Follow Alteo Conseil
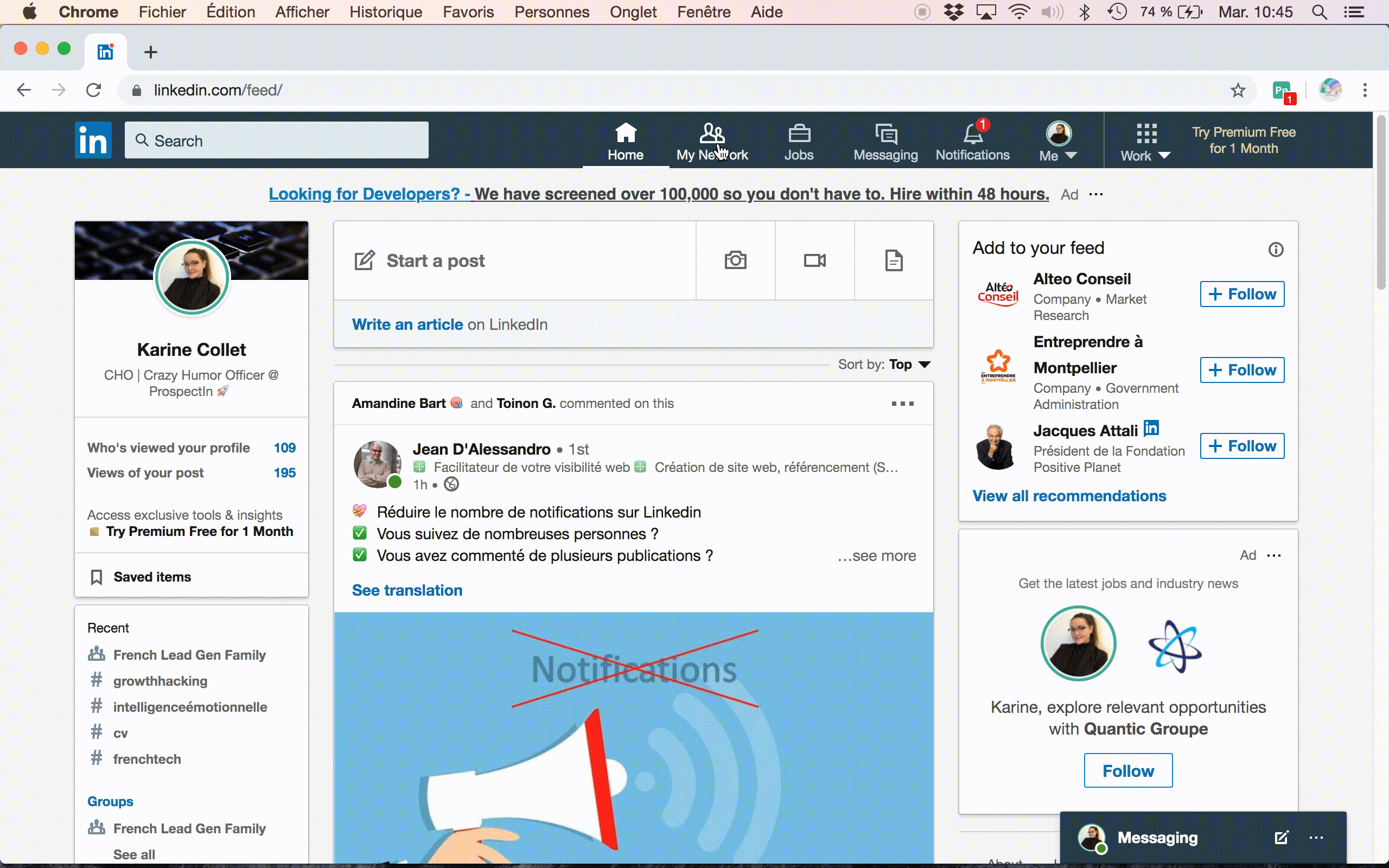 coord(1241,294)
